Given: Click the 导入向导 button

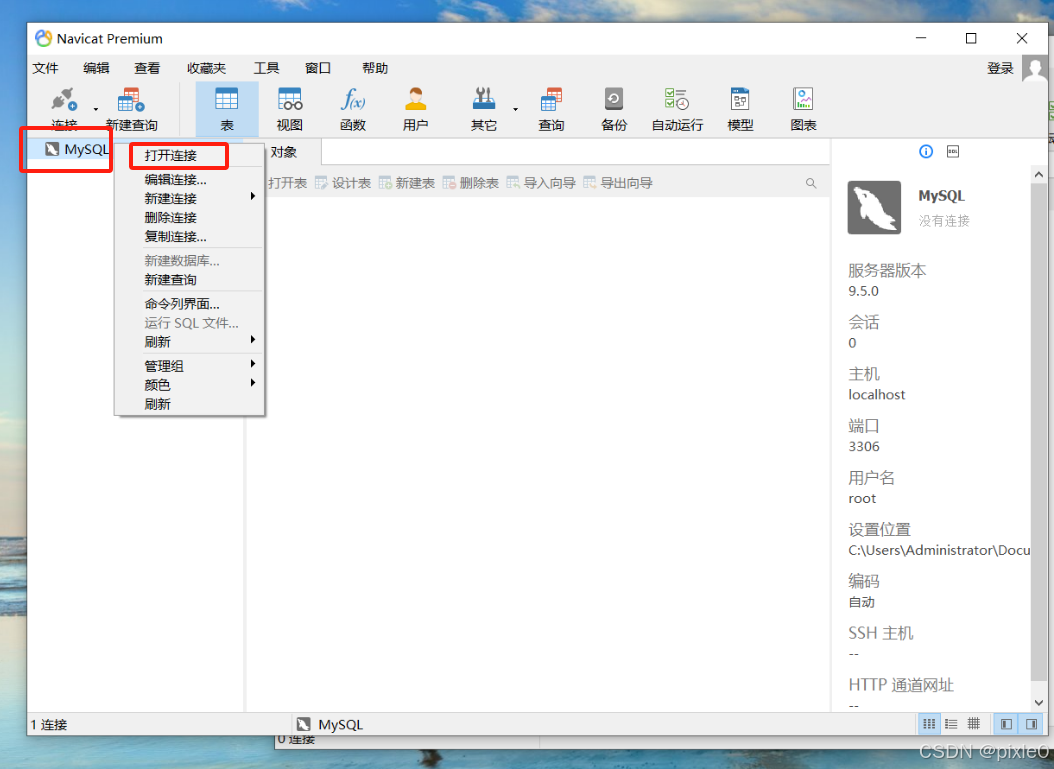Looking at the screenshot, I should [x=541, y=184].
